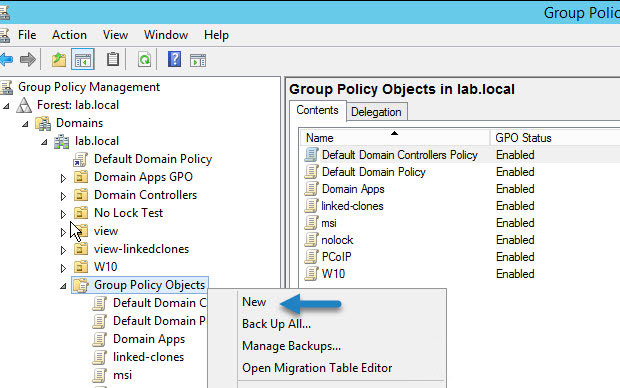The height and width of the screenshot is (388, 620).
Task: Click the Forest: lab.local triangle icon
Action: 24,105
